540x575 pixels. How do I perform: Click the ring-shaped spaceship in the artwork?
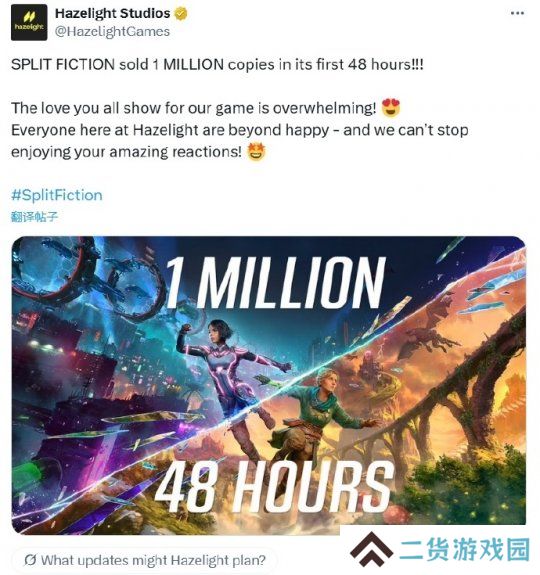(88, 278)
